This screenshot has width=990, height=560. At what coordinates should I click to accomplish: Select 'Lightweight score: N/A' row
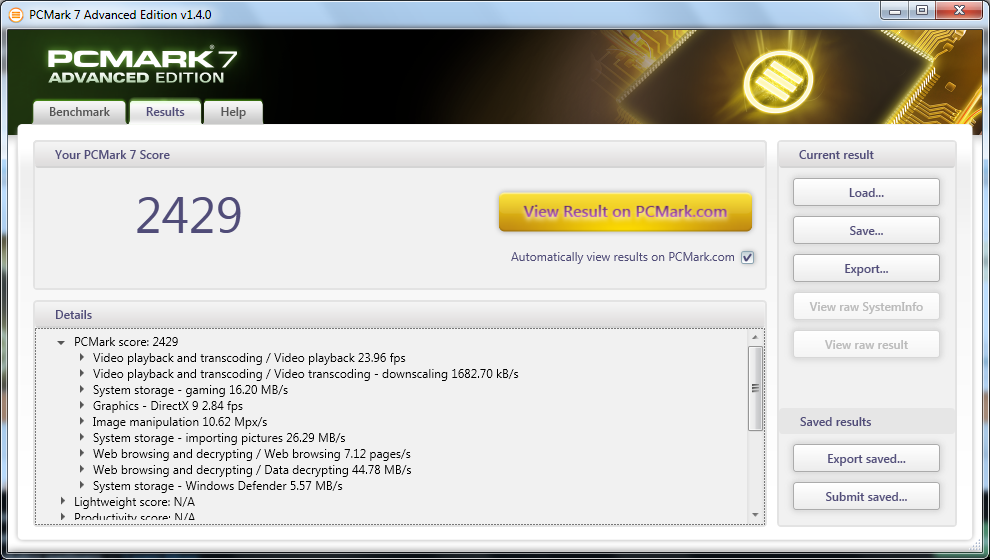[134, 501]
